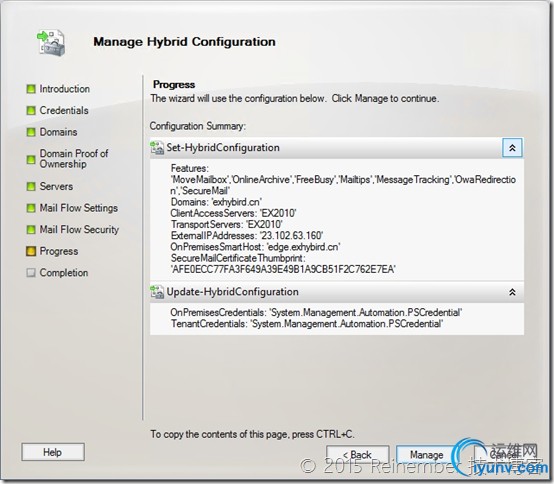The height and width of the screenshot is (484, 554).
Task: Click the green Introduction status square
Action: [x=31, y=89]
